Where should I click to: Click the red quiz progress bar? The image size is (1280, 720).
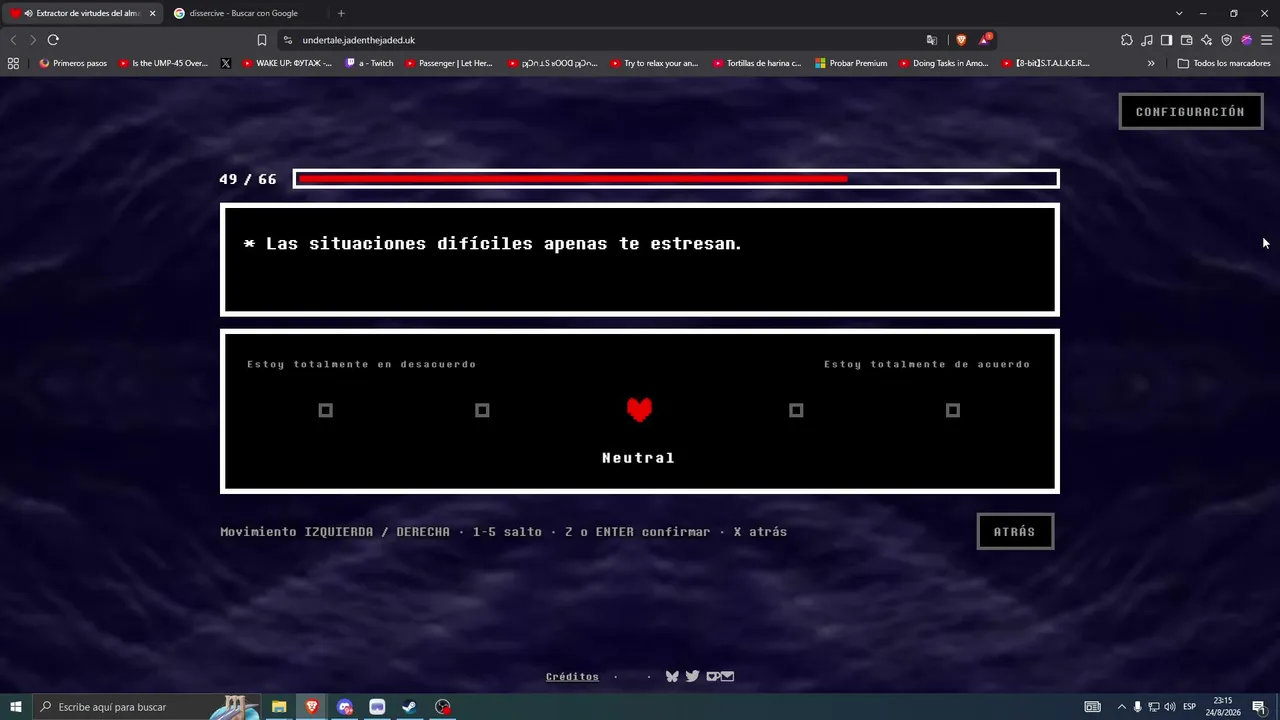click(676, 179)
